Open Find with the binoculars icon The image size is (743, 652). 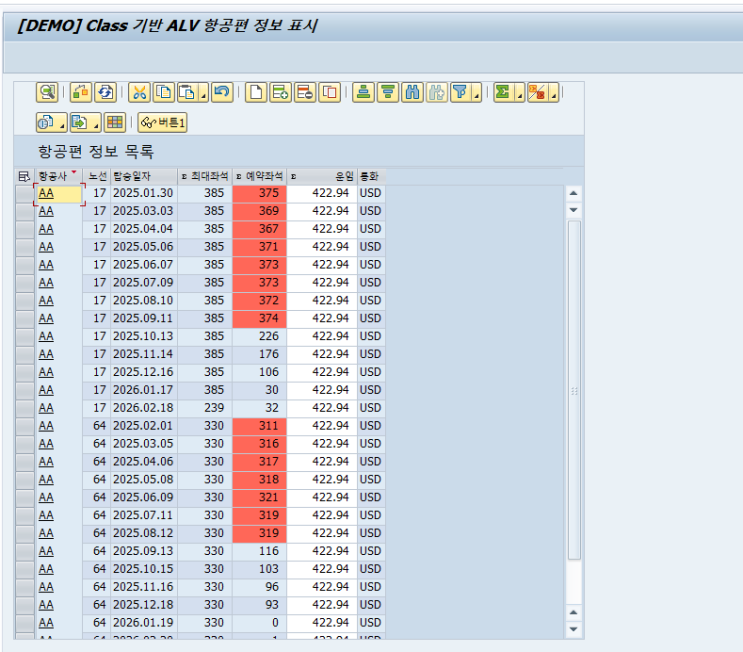(413, 92)
